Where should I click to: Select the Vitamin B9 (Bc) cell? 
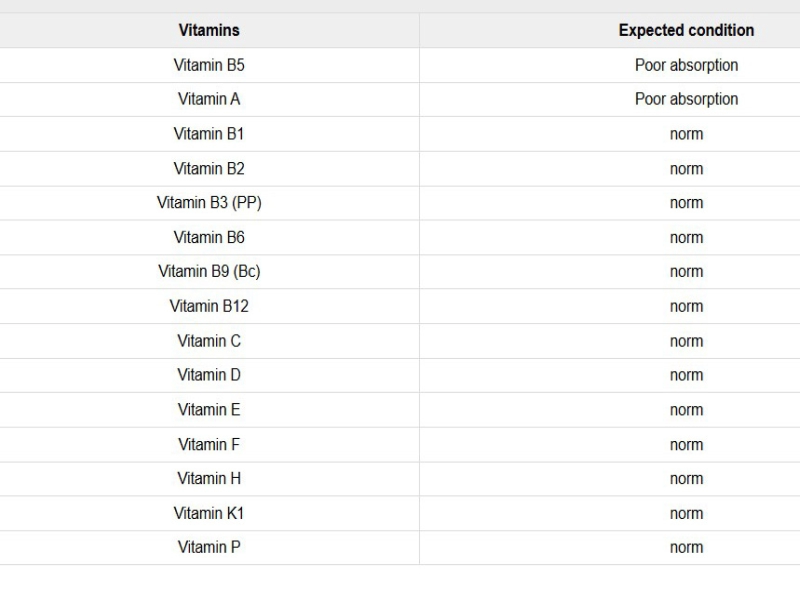pyautogui.click(x=209, y=272)
